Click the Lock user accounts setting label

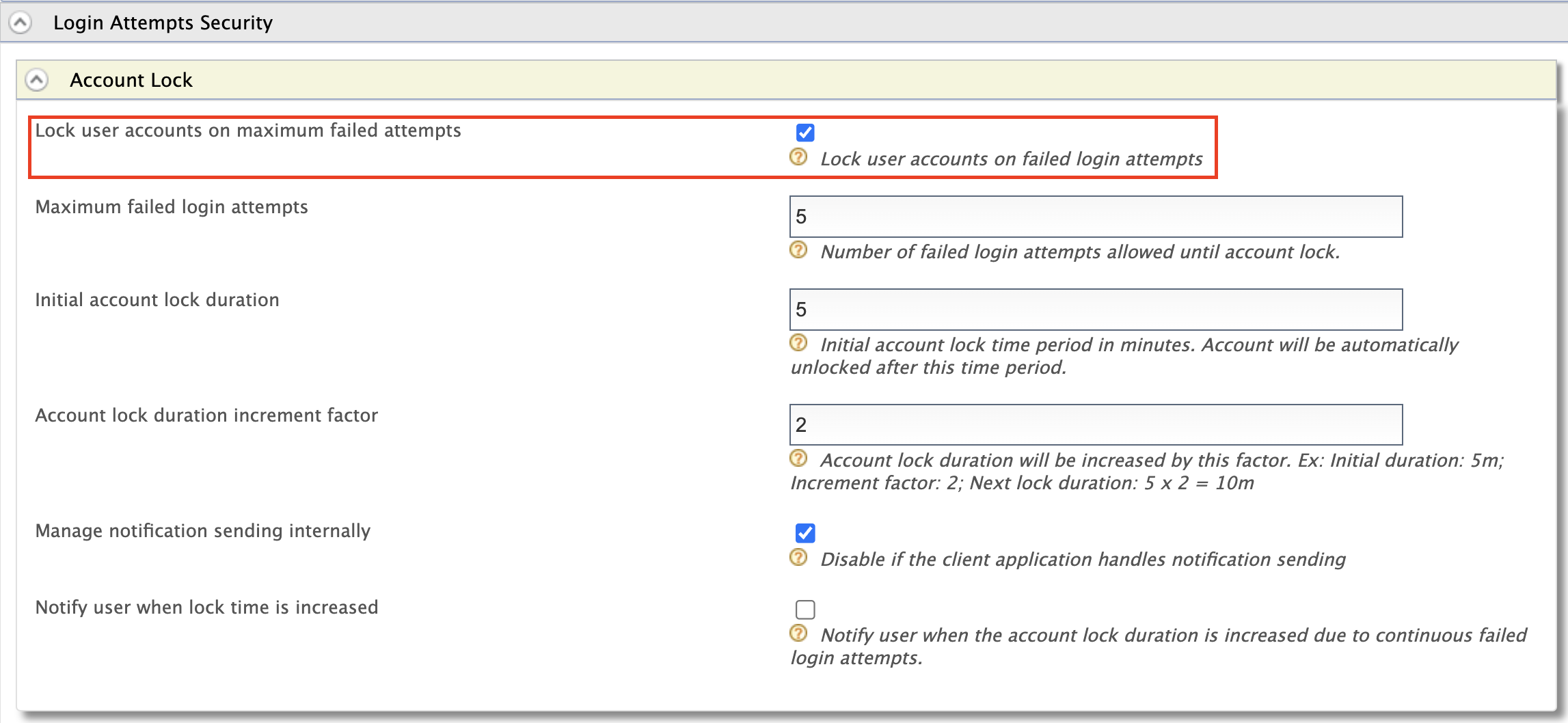tap(249, 130)
